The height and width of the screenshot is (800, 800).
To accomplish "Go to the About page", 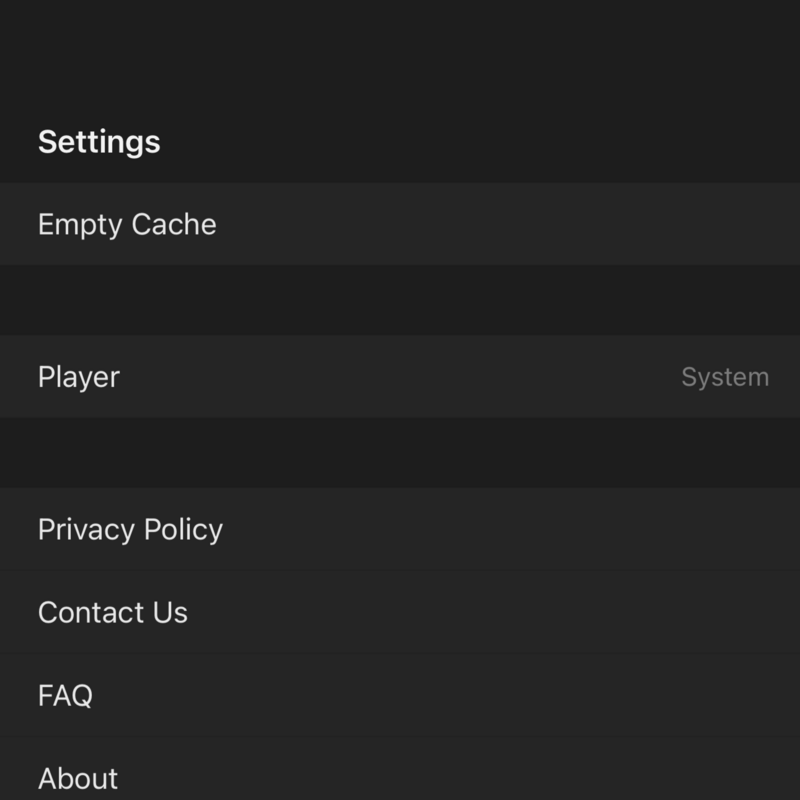I will tap(78, 778).
